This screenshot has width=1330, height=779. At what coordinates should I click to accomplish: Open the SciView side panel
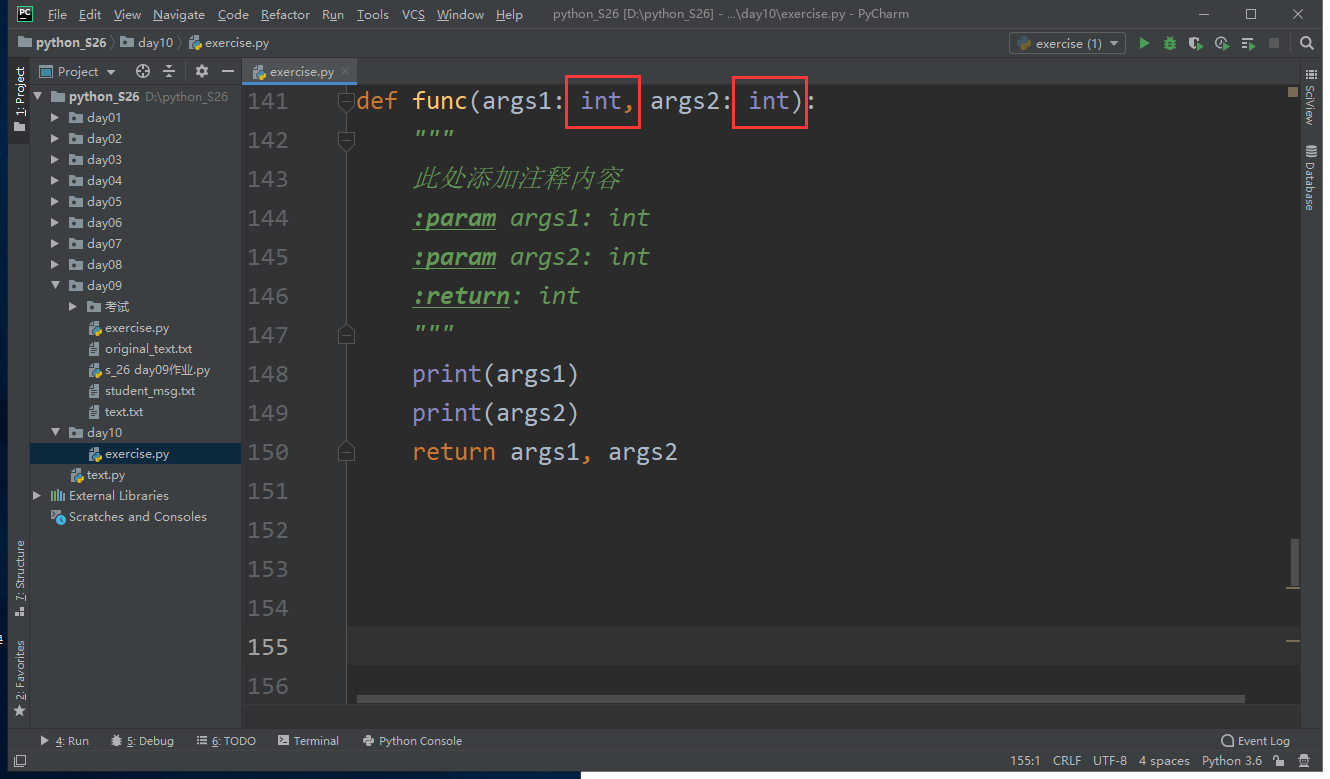click(x=1310, y=97)
